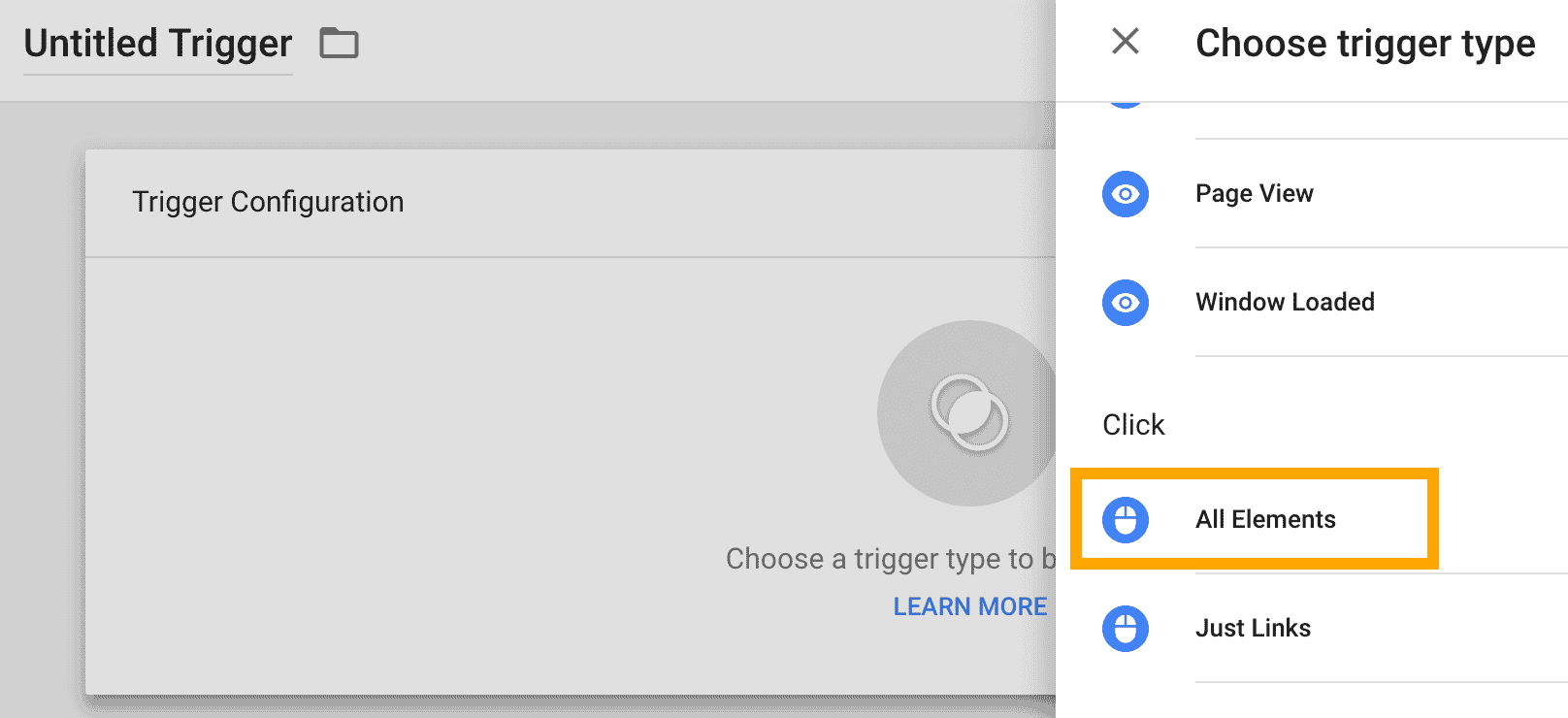
Task: Click the partially hidden icon above Page View
Action: coord(1126,104)
